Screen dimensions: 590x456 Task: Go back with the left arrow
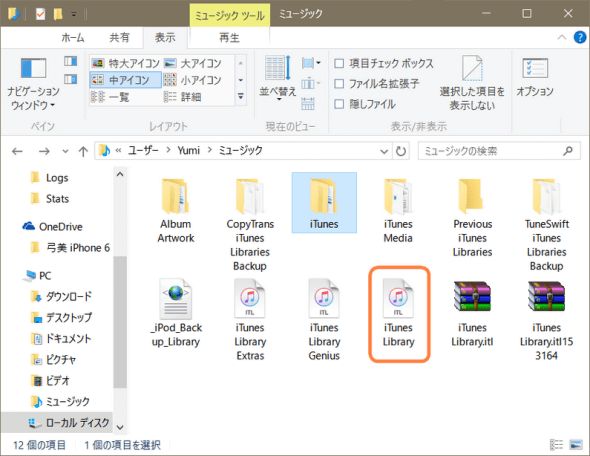coord(17,151)
